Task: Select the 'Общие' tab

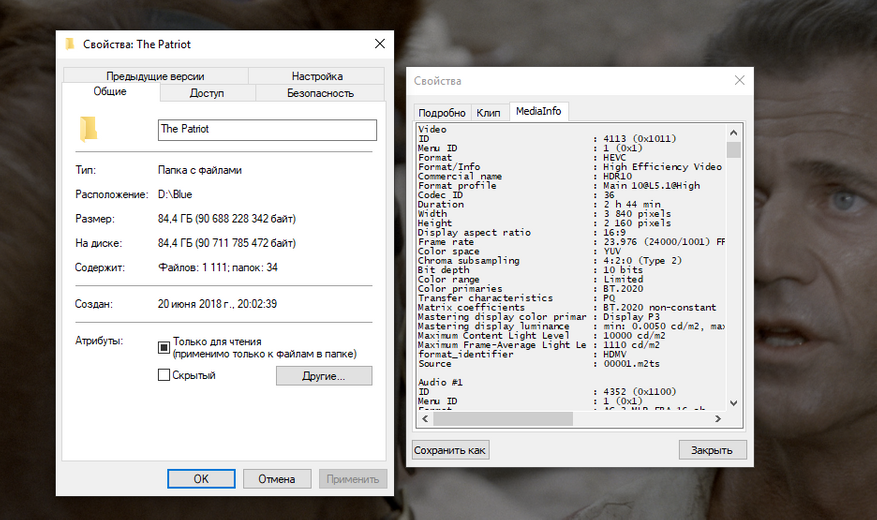Action: point(110,92)
